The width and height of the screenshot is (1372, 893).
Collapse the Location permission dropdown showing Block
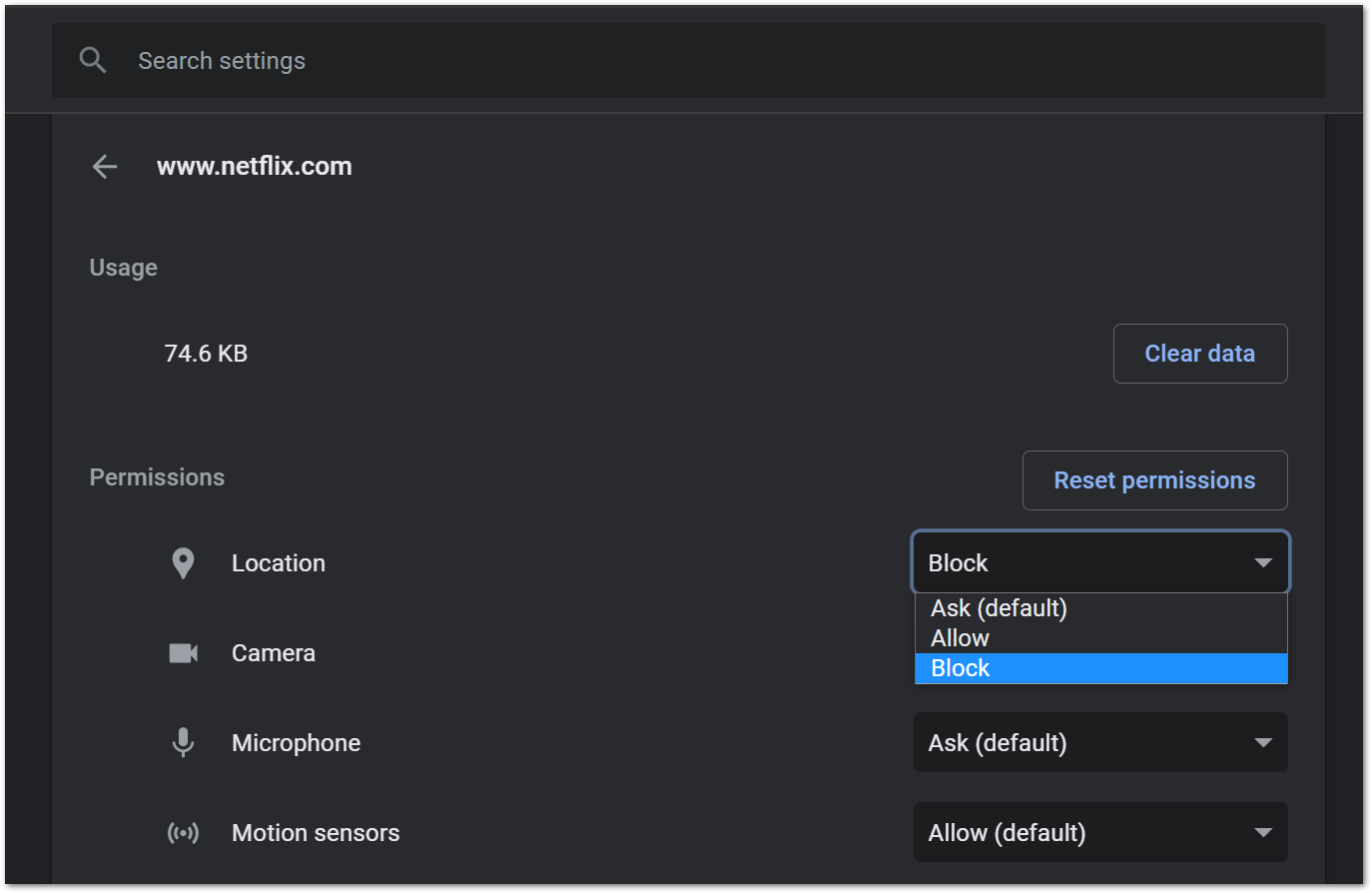1100,562
